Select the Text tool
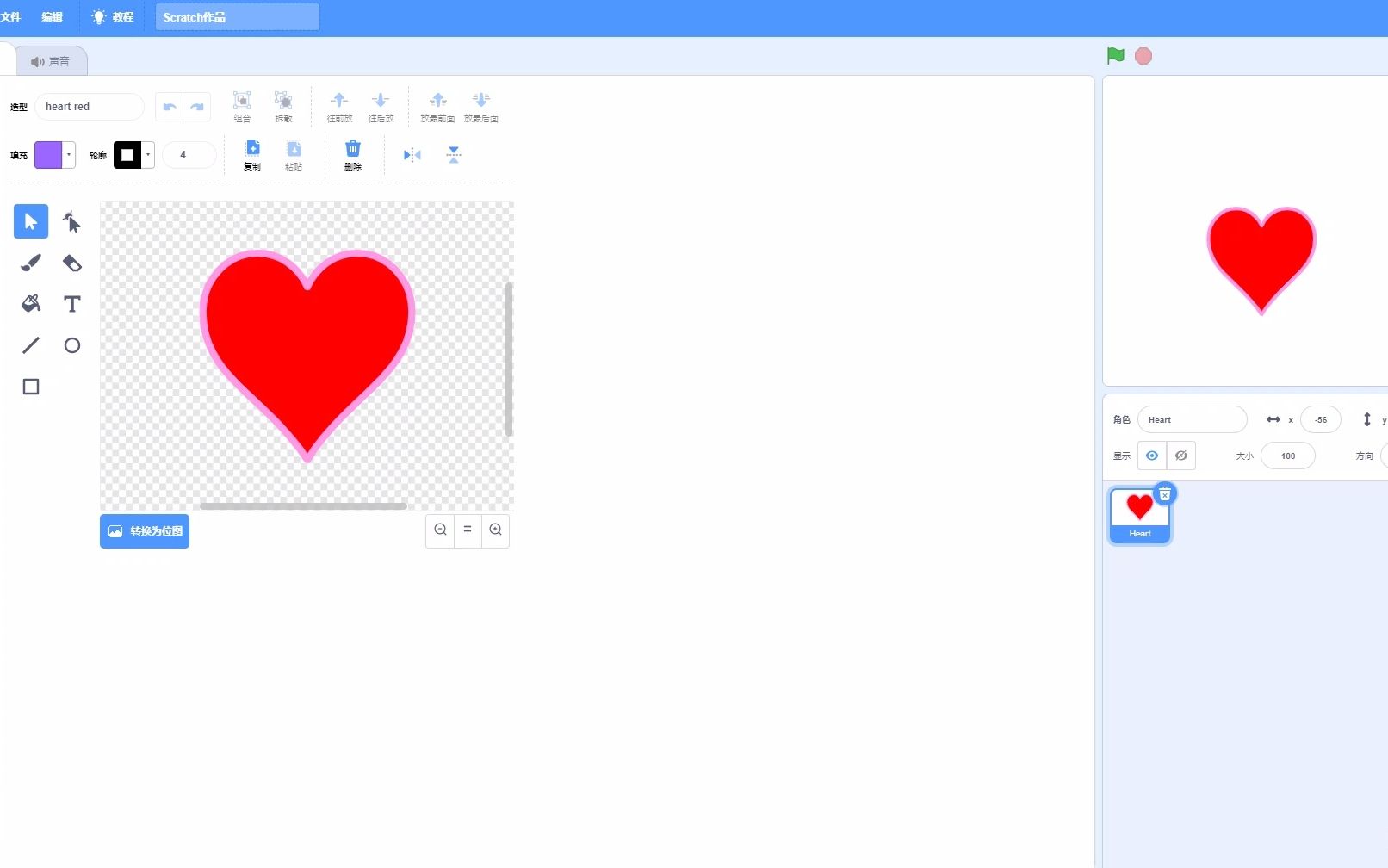Viewport: 1388px width, 868px height. [x=72, y=304]
